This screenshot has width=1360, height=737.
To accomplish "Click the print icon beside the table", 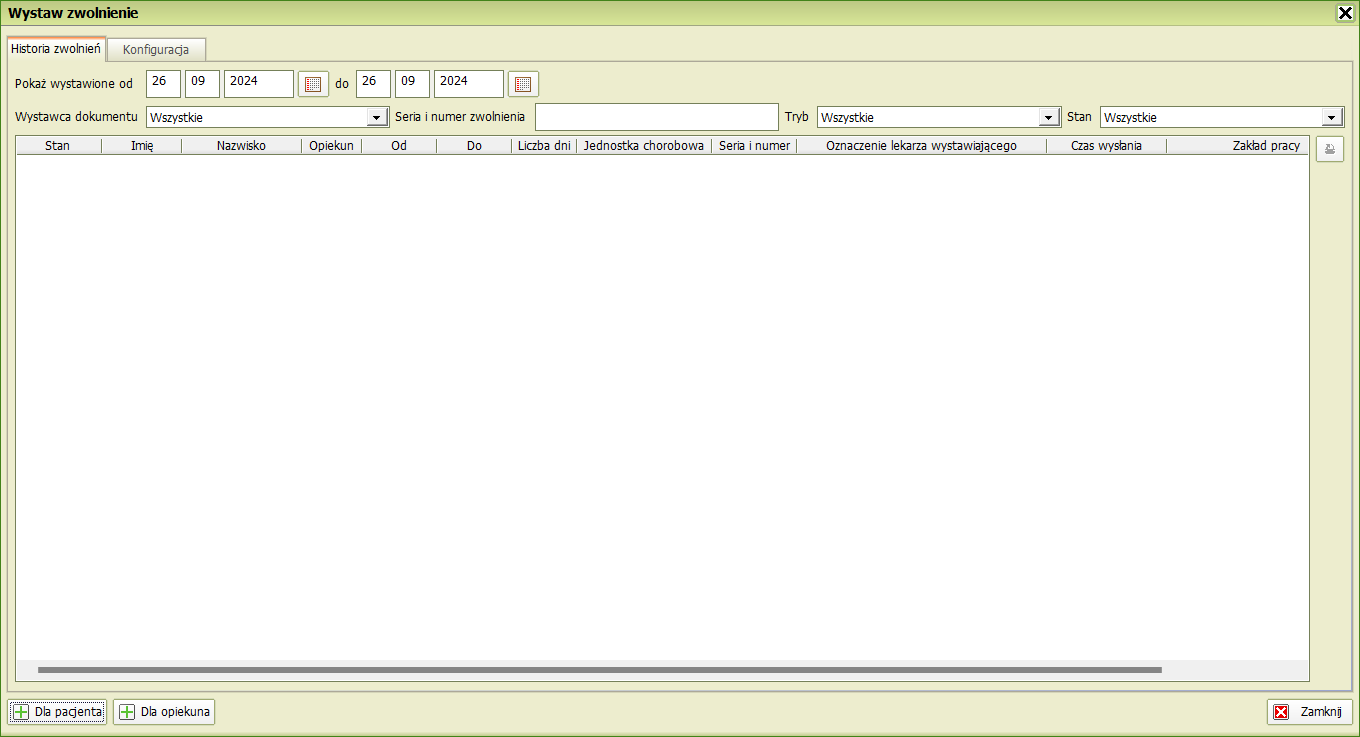I will coord(1330,149).
